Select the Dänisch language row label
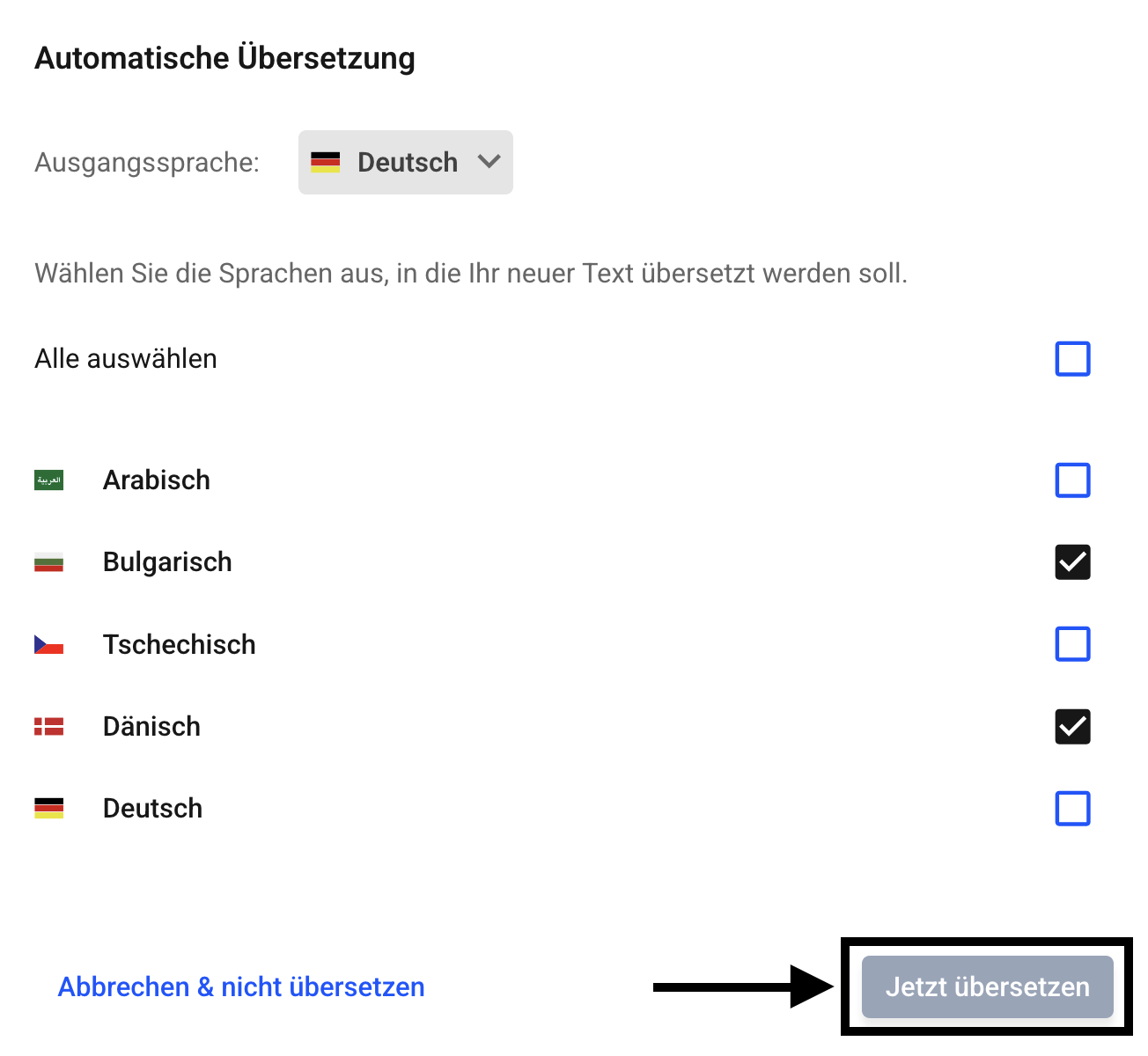Image resolution: width=1148 pixels, height=1056 pixels. click(151, 727)
